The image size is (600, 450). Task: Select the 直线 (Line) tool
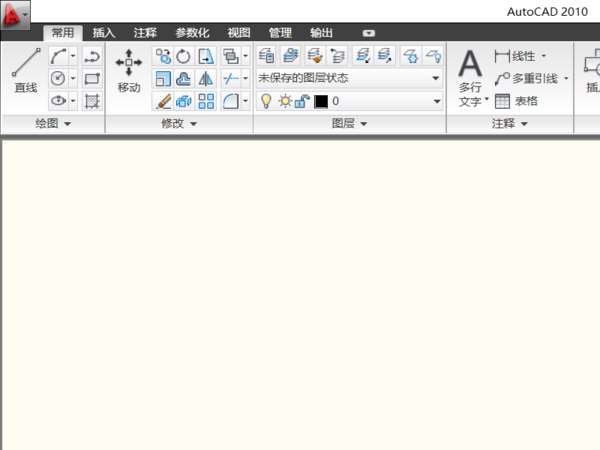point(26,71)
